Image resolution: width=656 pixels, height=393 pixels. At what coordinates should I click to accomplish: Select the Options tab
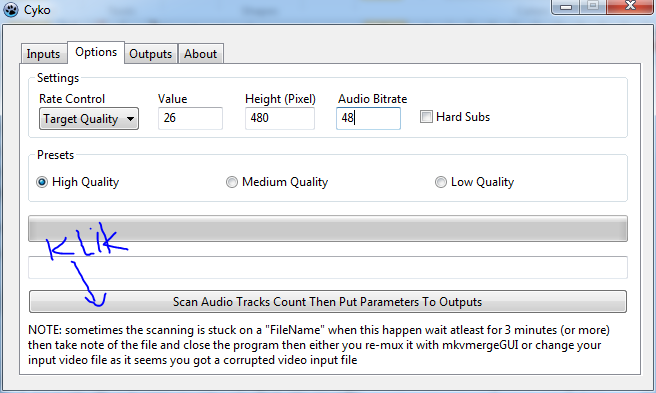pyautogui.click(x=96, y=52)
